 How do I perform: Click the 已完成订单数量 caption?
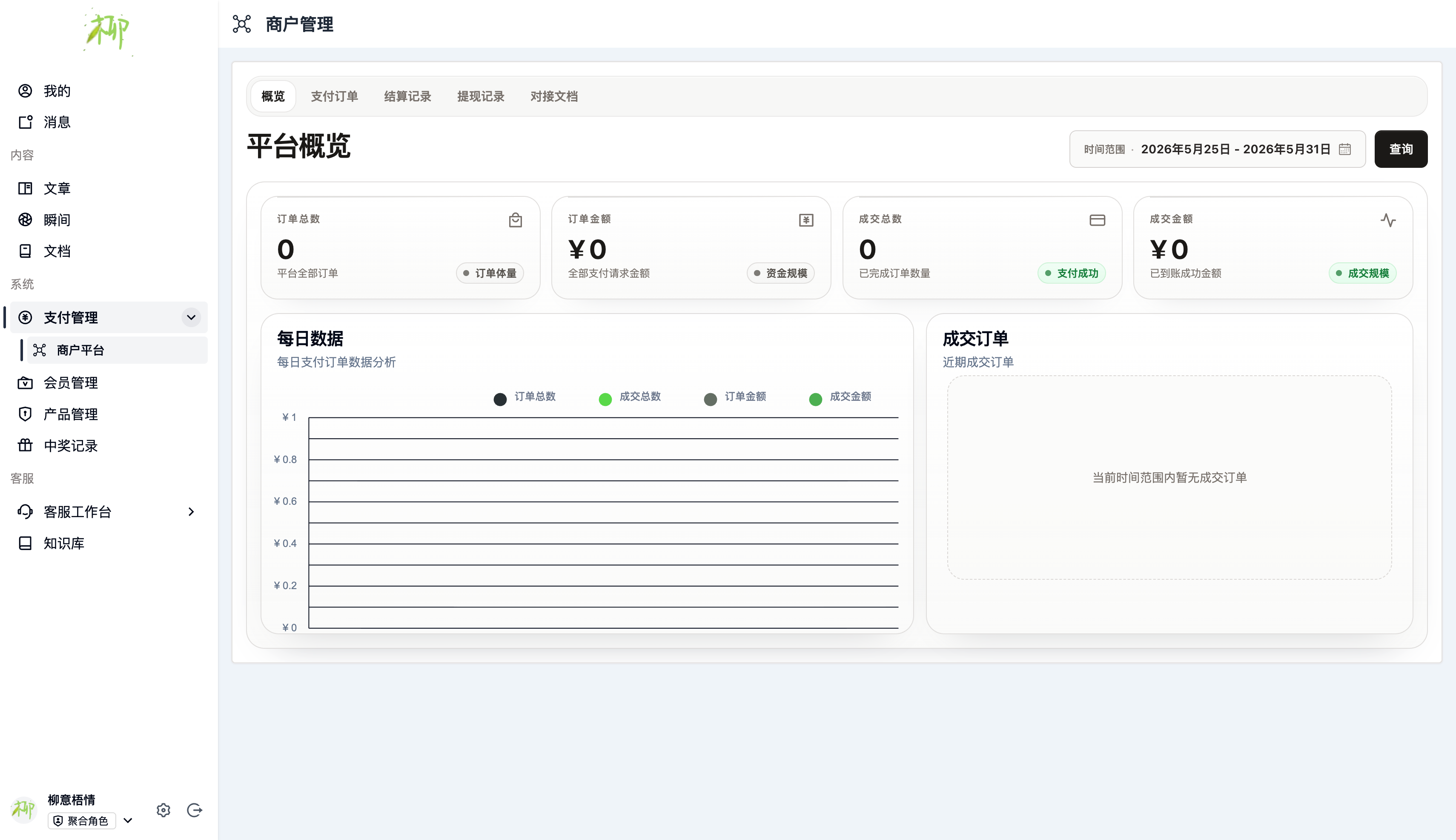point(894,273)
